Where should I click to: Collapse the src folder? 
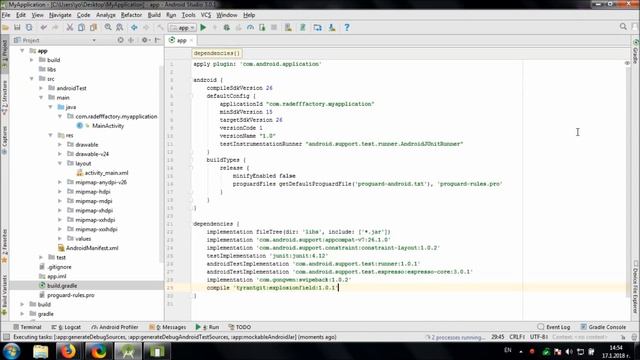click(32, 79)
